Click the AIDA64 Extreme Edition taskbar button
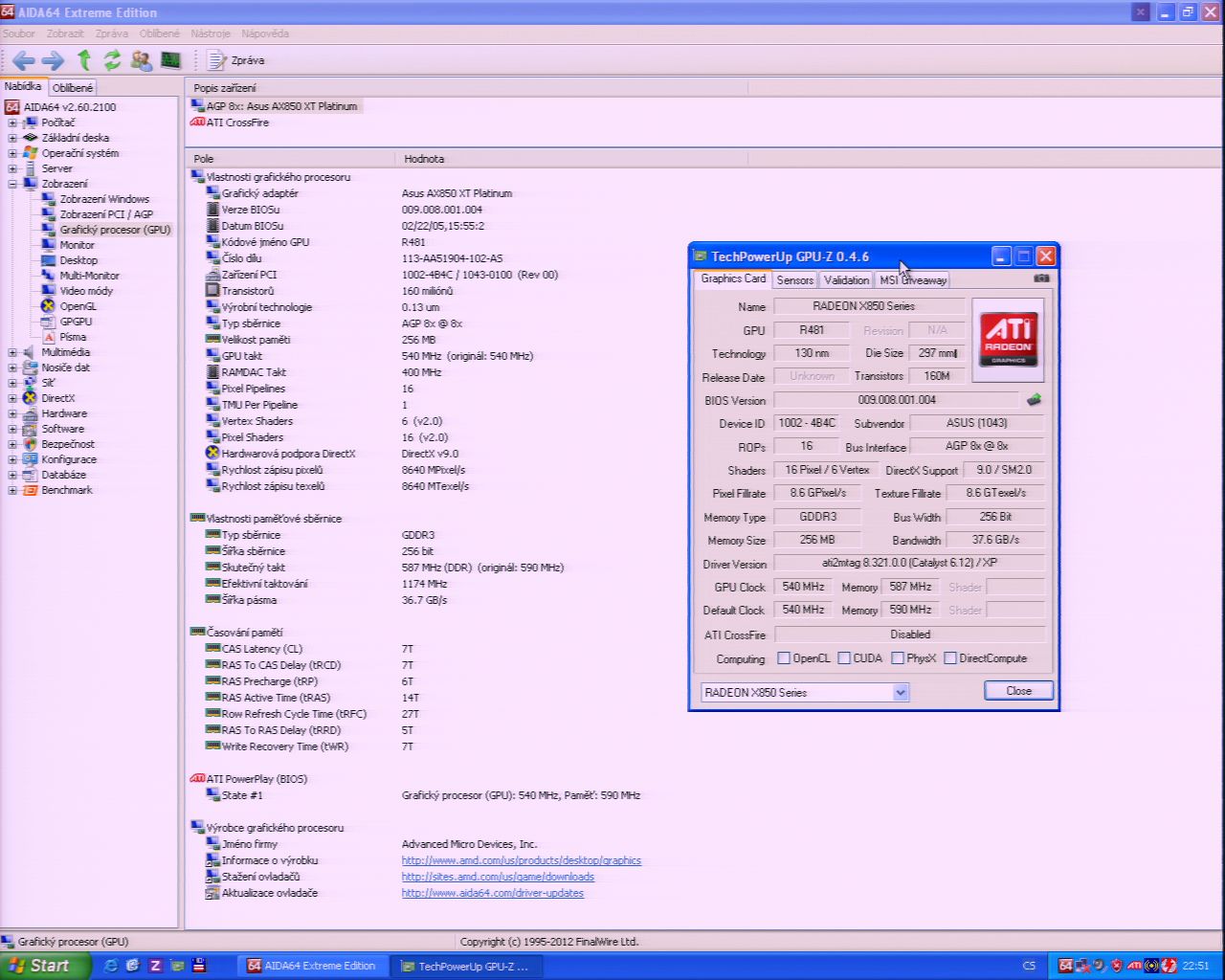 pos(313,966)
